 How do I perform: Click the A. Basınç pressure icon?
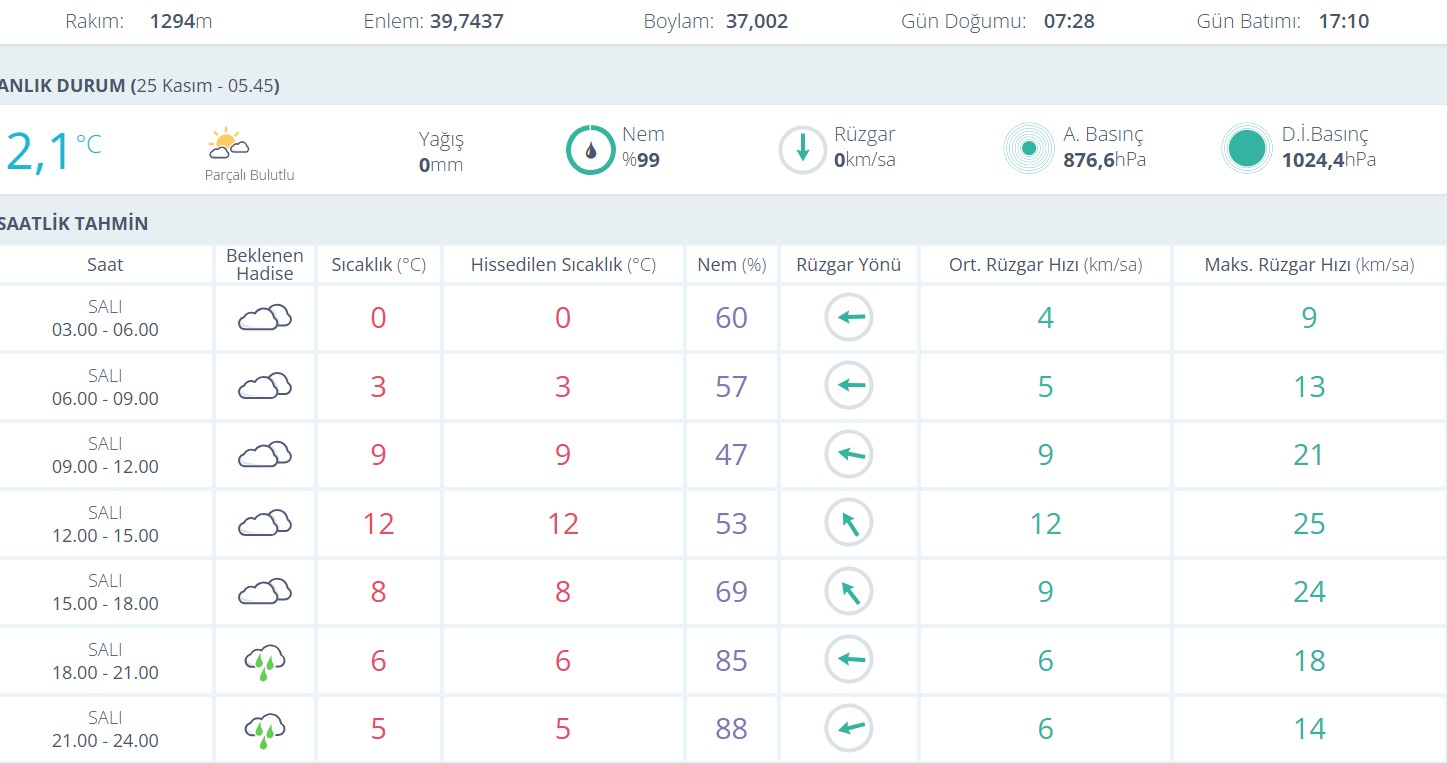pos(1028,149)
